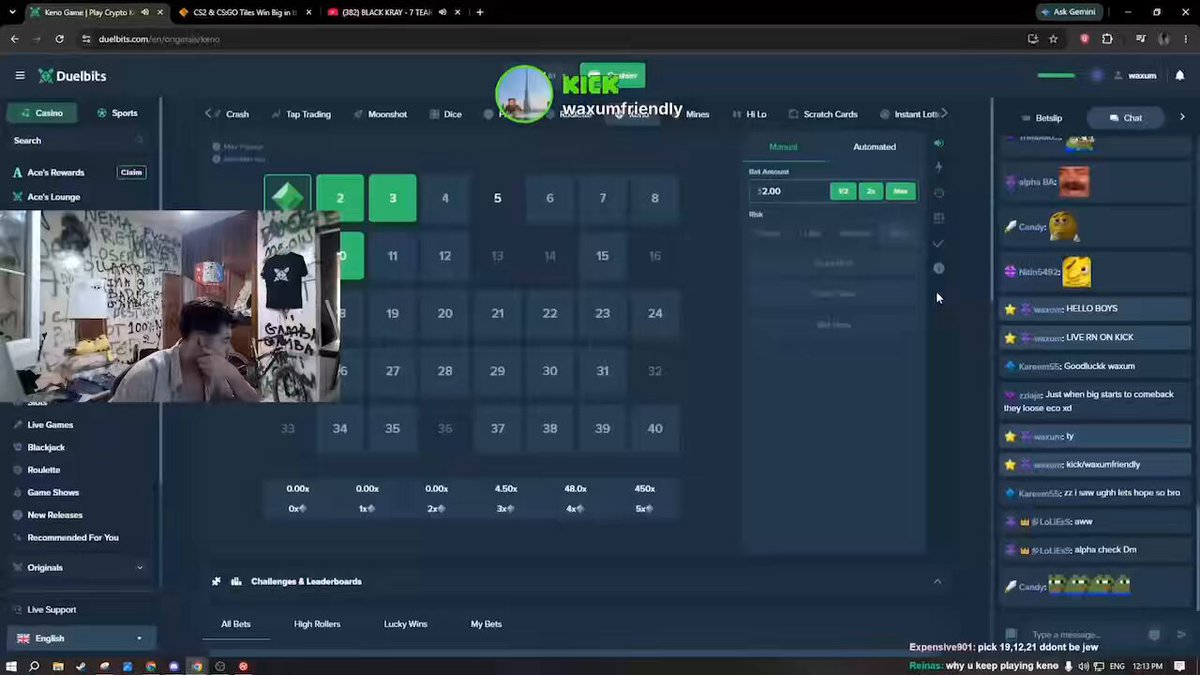This screenshot has height=675, width=1200.
Task: Click the Bet Amount input field
Action: click(x=790, y=191)
